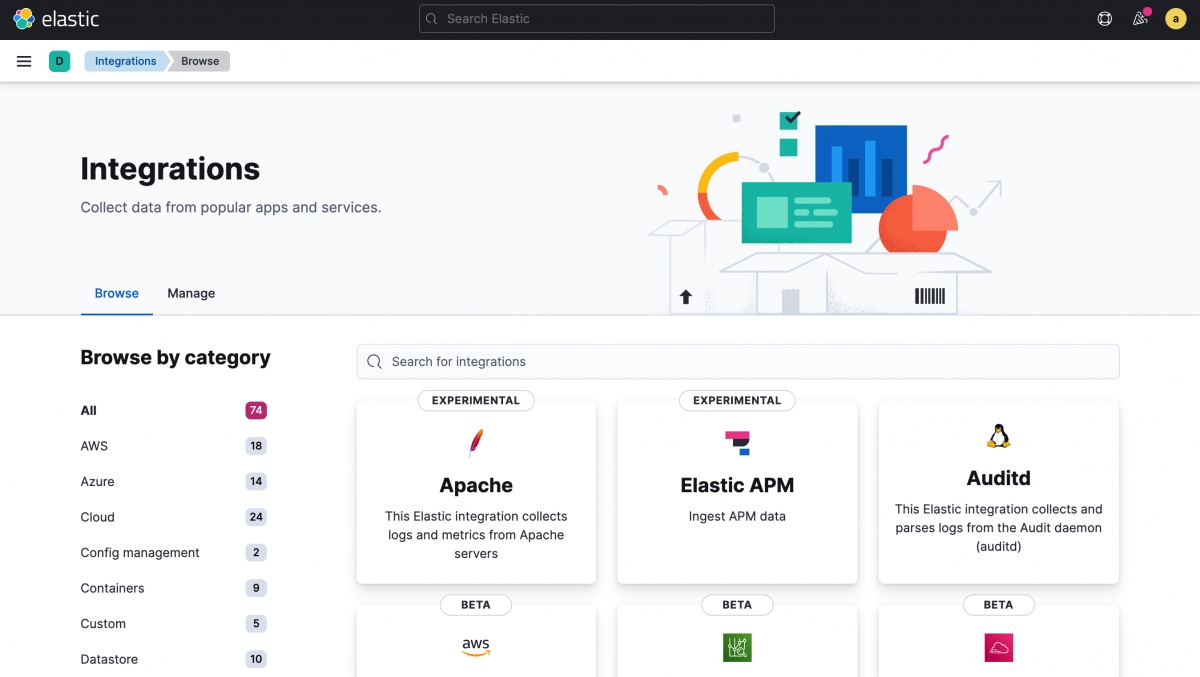Focus the Search Elastic global search bar
This screenshot has width=1200, height=677.
coord(597,19)
